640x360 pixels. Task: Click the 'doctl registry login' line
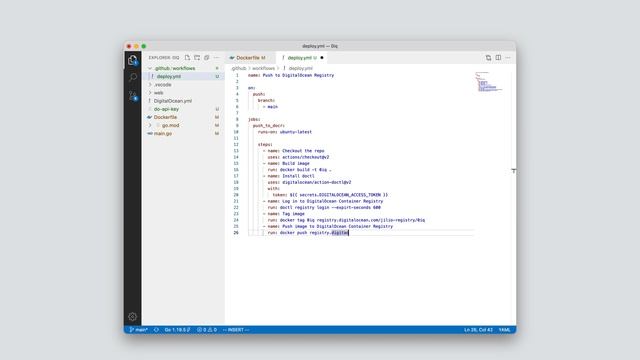(324, 207)
